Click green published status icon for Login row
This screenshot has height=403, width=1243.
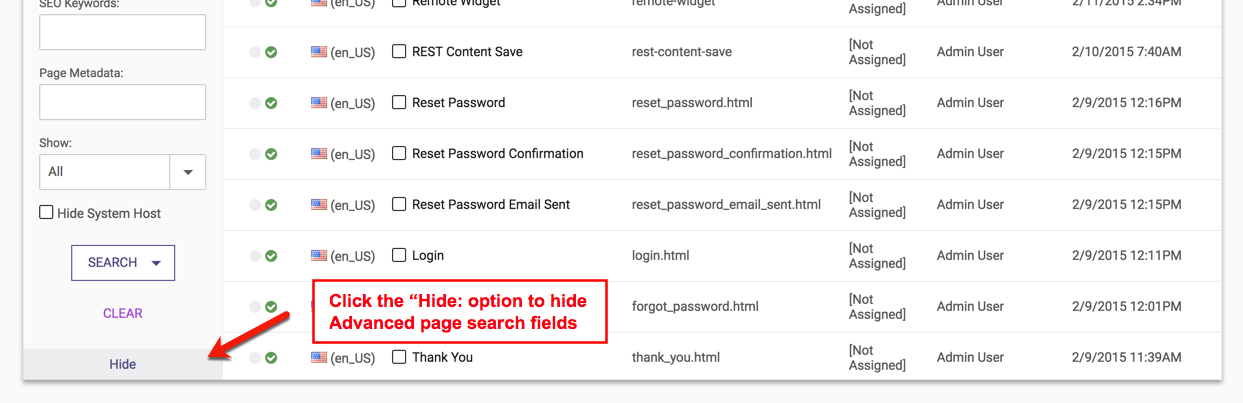tap(271, 256)
